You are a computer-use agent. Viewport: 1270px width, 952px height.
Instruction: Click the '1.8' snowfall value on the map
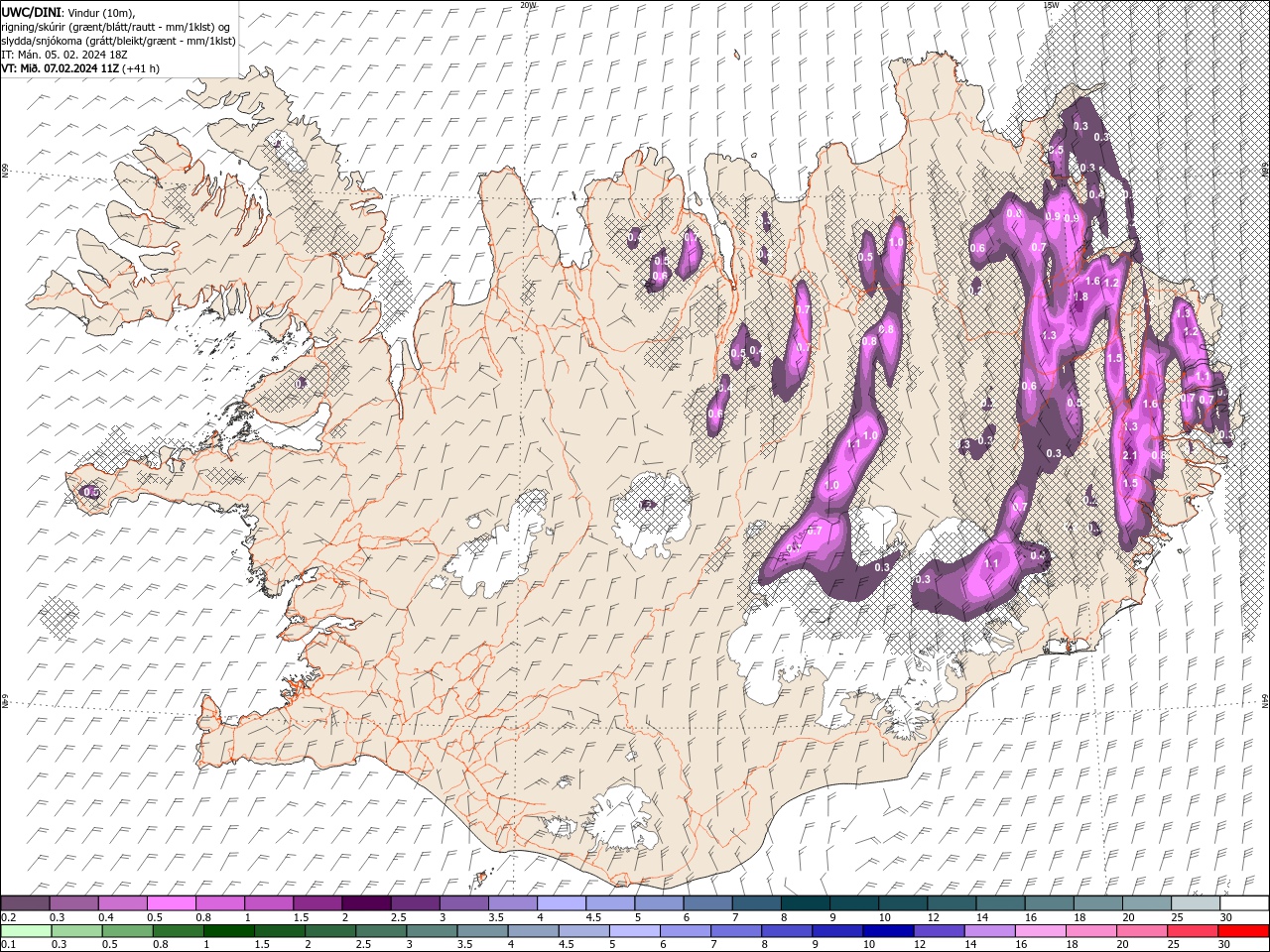click(1081, 297)
